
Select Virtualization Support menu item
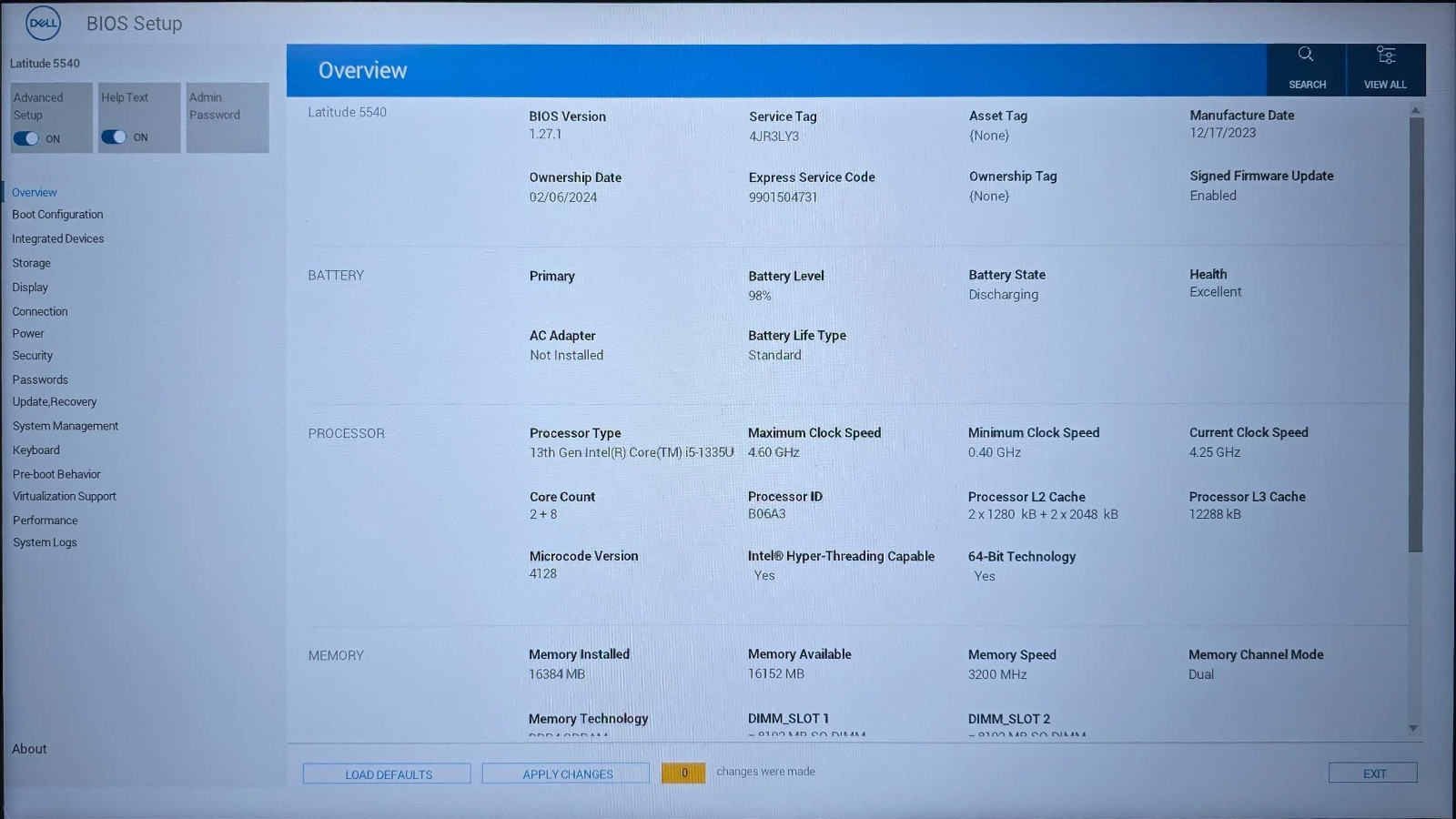[x=65, y=497]
